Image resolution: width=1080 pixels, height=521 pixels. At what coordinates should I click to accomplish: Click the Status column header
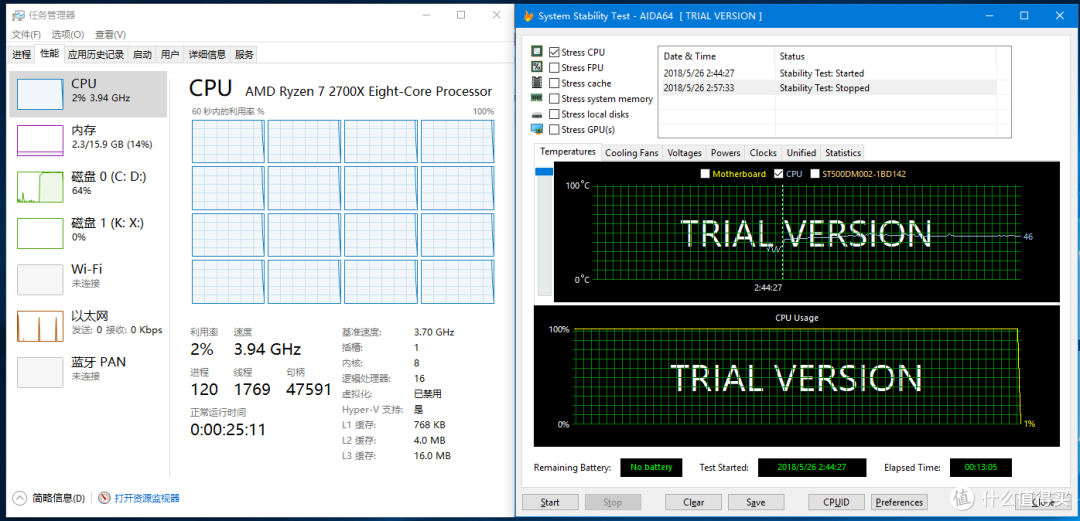[x=886, y=57]
